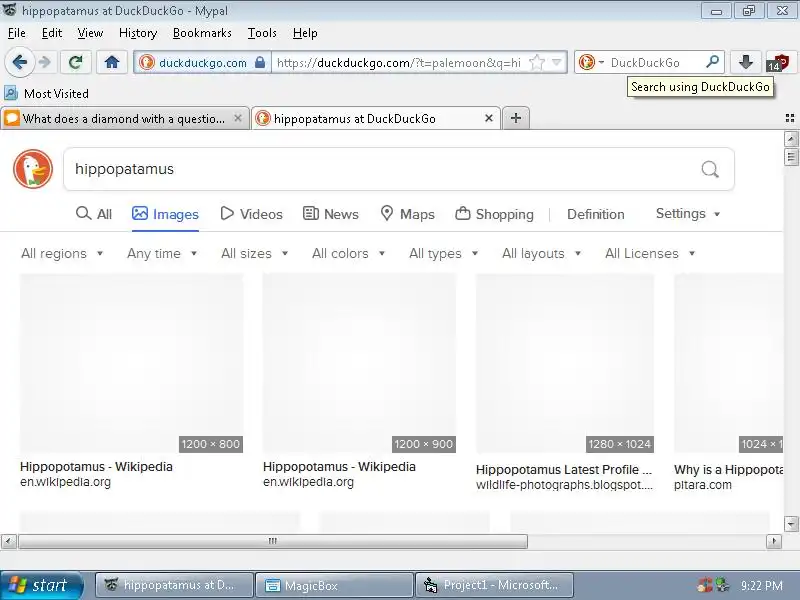Select hippopatamus at D... taskbar button
800x600 pixels.
174,585
